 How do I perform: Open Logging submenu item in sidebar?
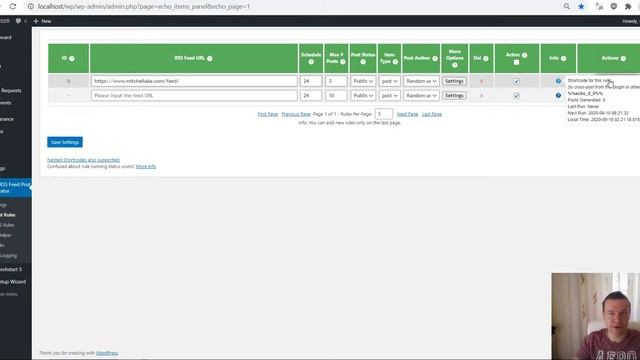point(9,256)
